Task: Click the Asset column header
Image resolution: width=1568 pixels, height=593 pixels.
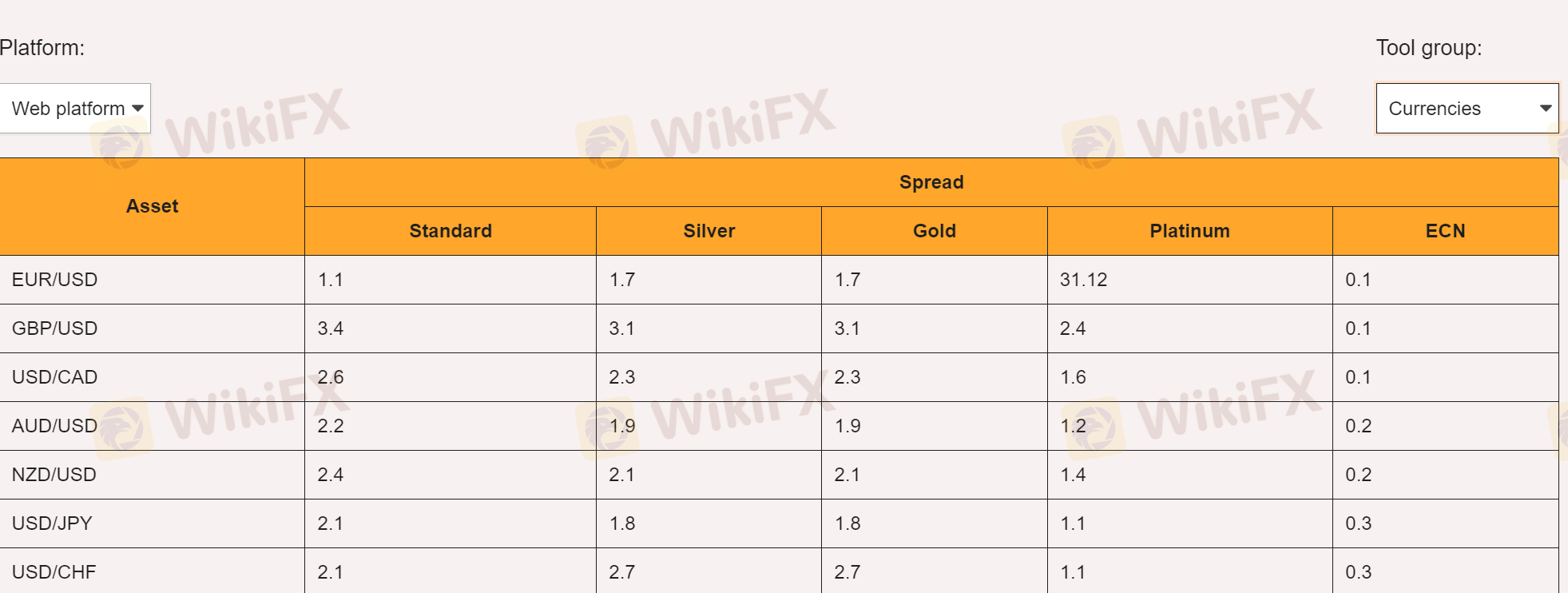Action: [152, 206]
